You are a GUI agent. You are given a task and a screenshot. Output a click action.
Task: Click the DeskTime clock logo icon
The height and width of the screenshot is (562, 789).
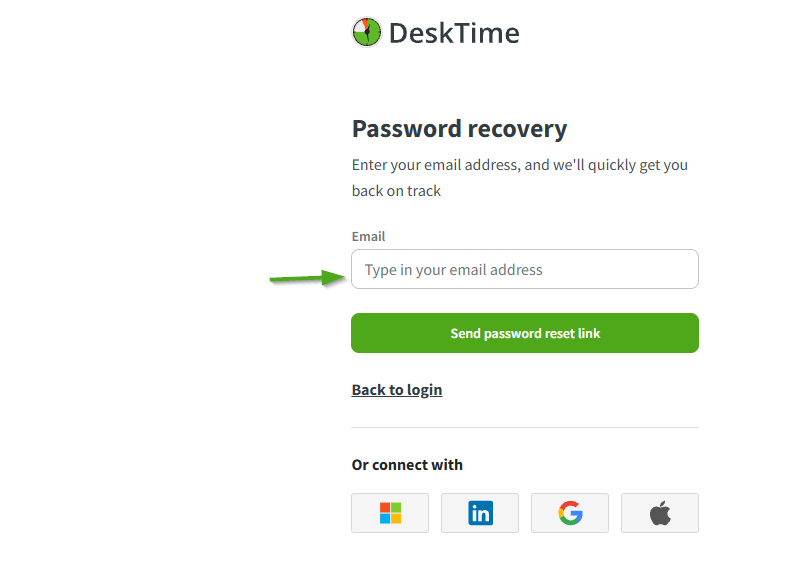(367, 32)
